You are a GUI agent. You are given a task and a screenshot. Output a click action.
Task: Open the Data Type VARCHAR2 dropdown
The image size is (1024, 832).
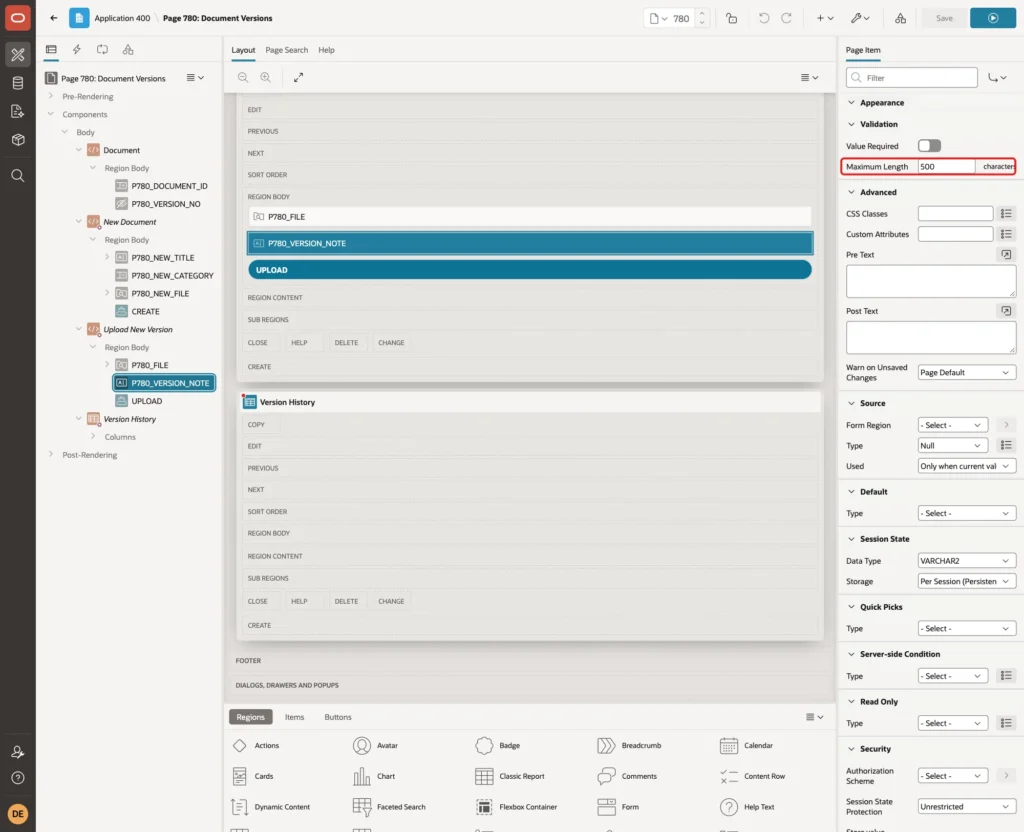tap(966, 560)
